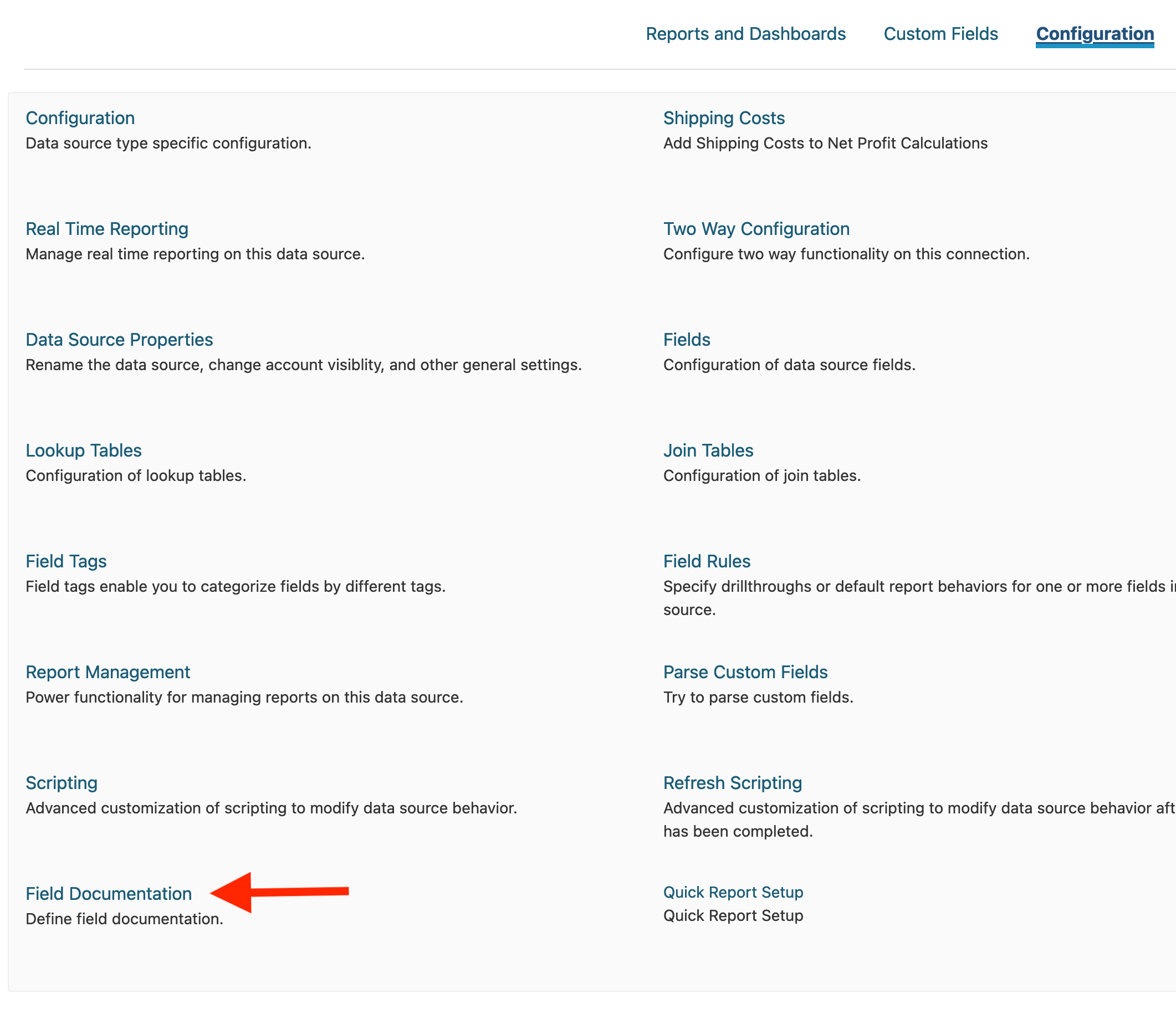
Task: Open the Field Rules page
Action: tap(707, 561)
